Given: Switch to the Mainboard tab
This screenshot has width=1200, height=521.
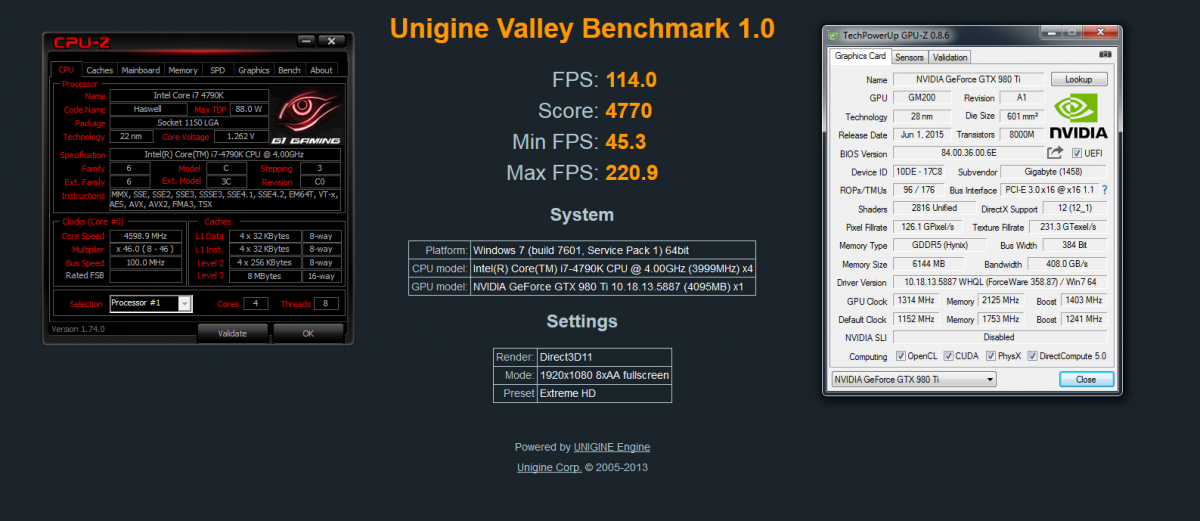Looking at the screenshot, I should 140,70.
